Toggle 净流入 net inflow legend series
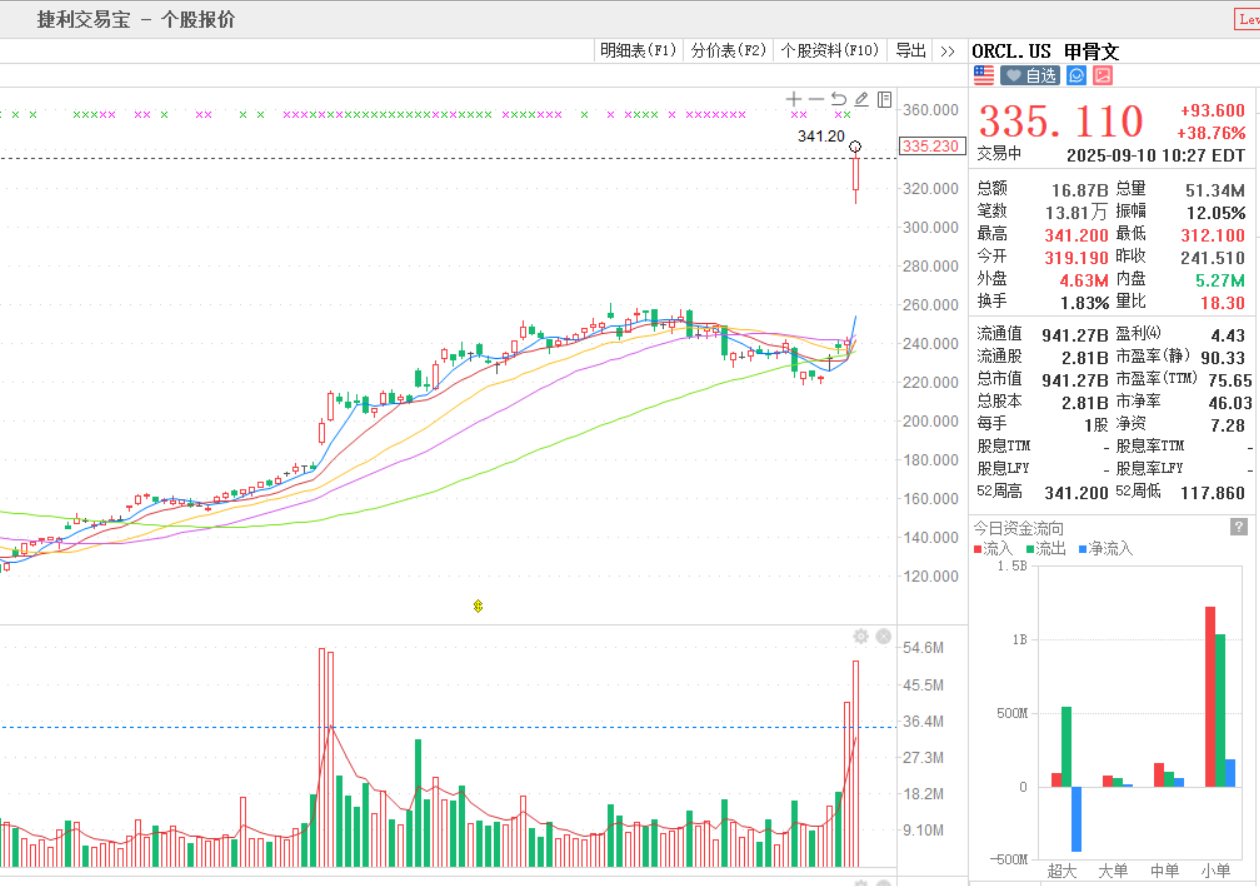Viewport: 1260px width, 886px height. tap(1104, 549)
